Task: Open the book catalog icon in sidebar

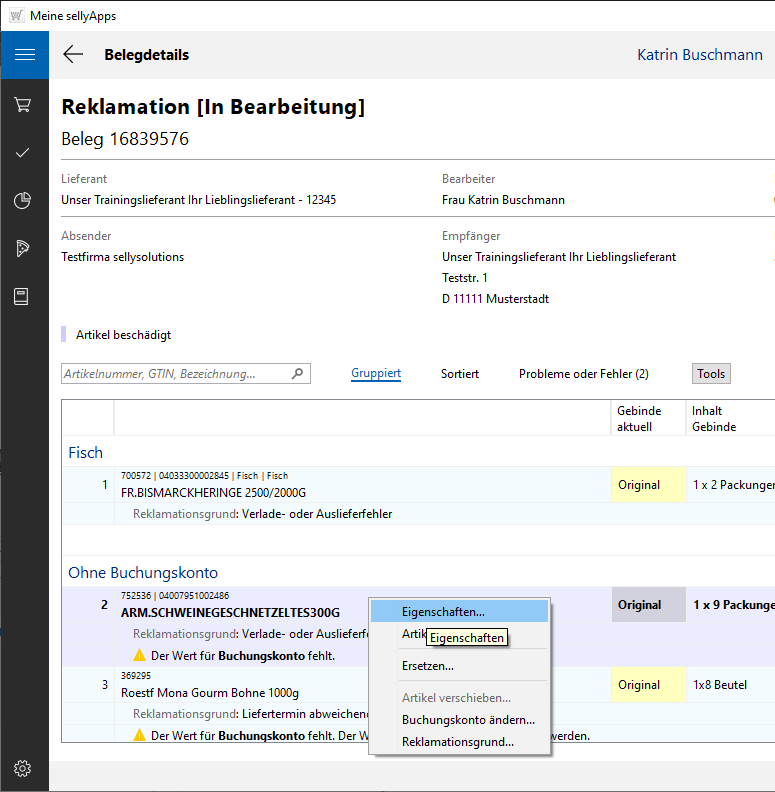Action: coord(23,297)
